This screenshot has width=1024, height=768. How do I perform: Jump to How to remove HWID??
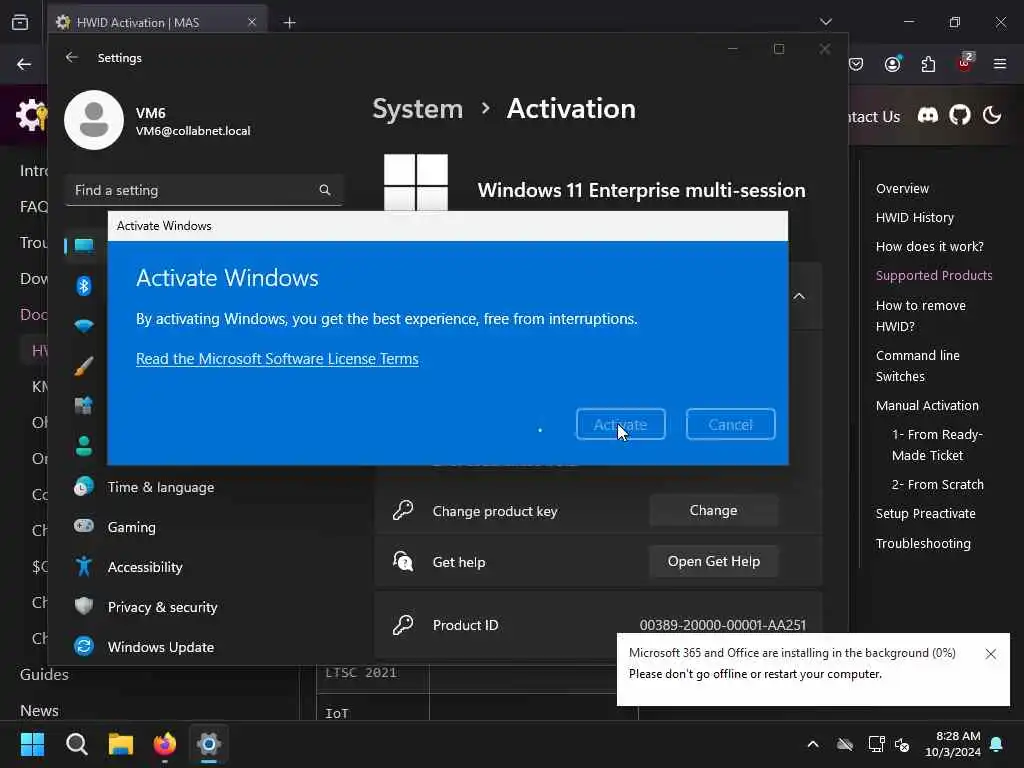[x=921, y=315]
